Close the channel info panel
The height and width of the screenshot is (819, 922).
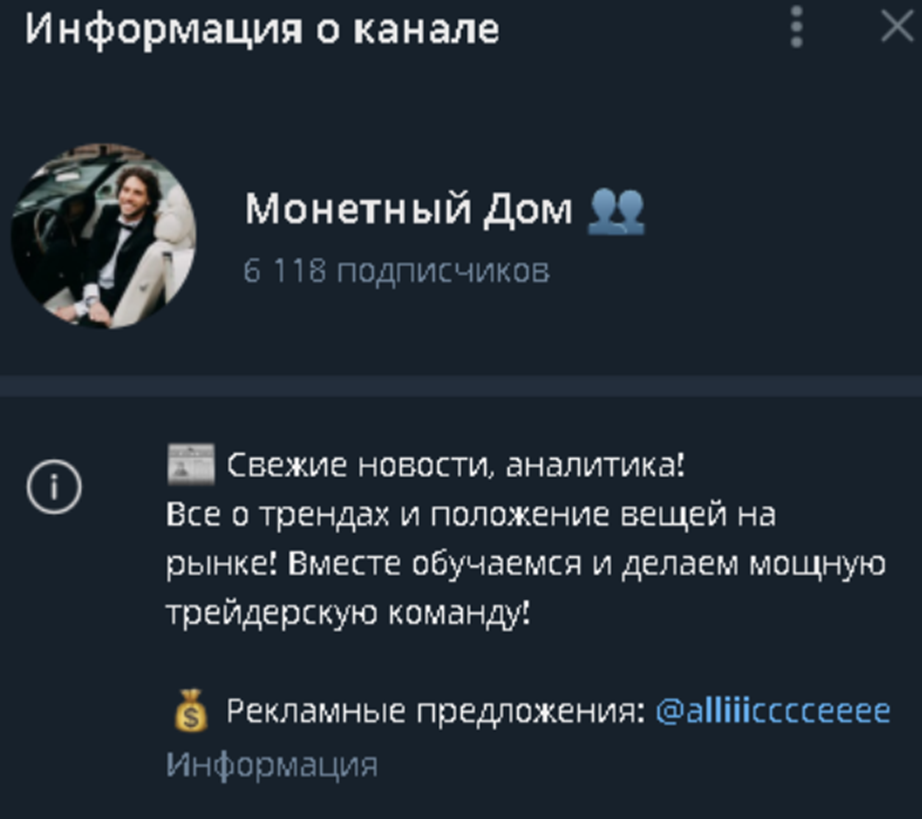(x=897, y=27)
